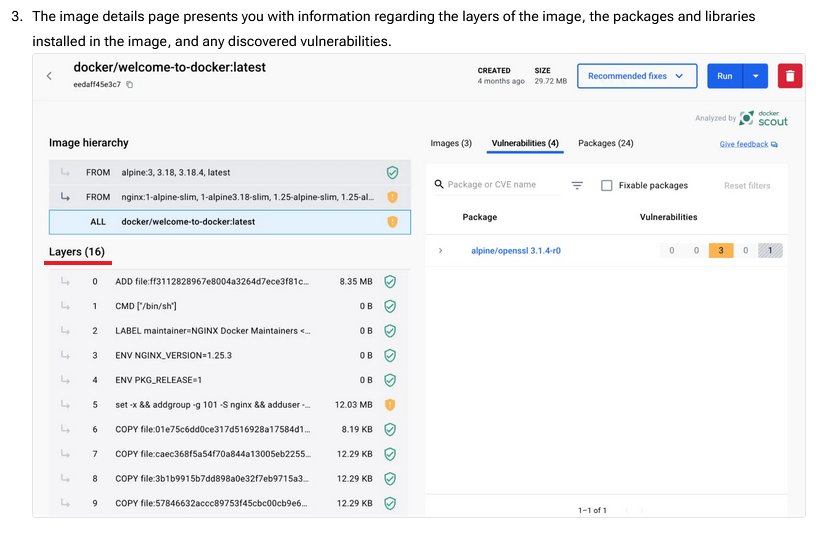Screen dimensions: 818x544
Task: Click warning shield on docker/welcome-to-docker ALL row
Action: pyautogui.click(x=392, y=222)
